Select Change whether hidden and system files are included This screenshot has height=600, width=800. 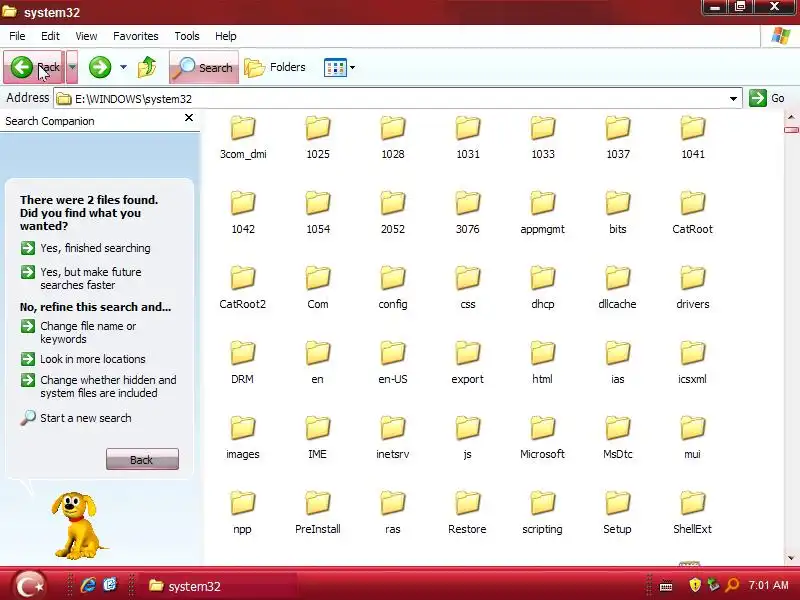tap(98, 386)
